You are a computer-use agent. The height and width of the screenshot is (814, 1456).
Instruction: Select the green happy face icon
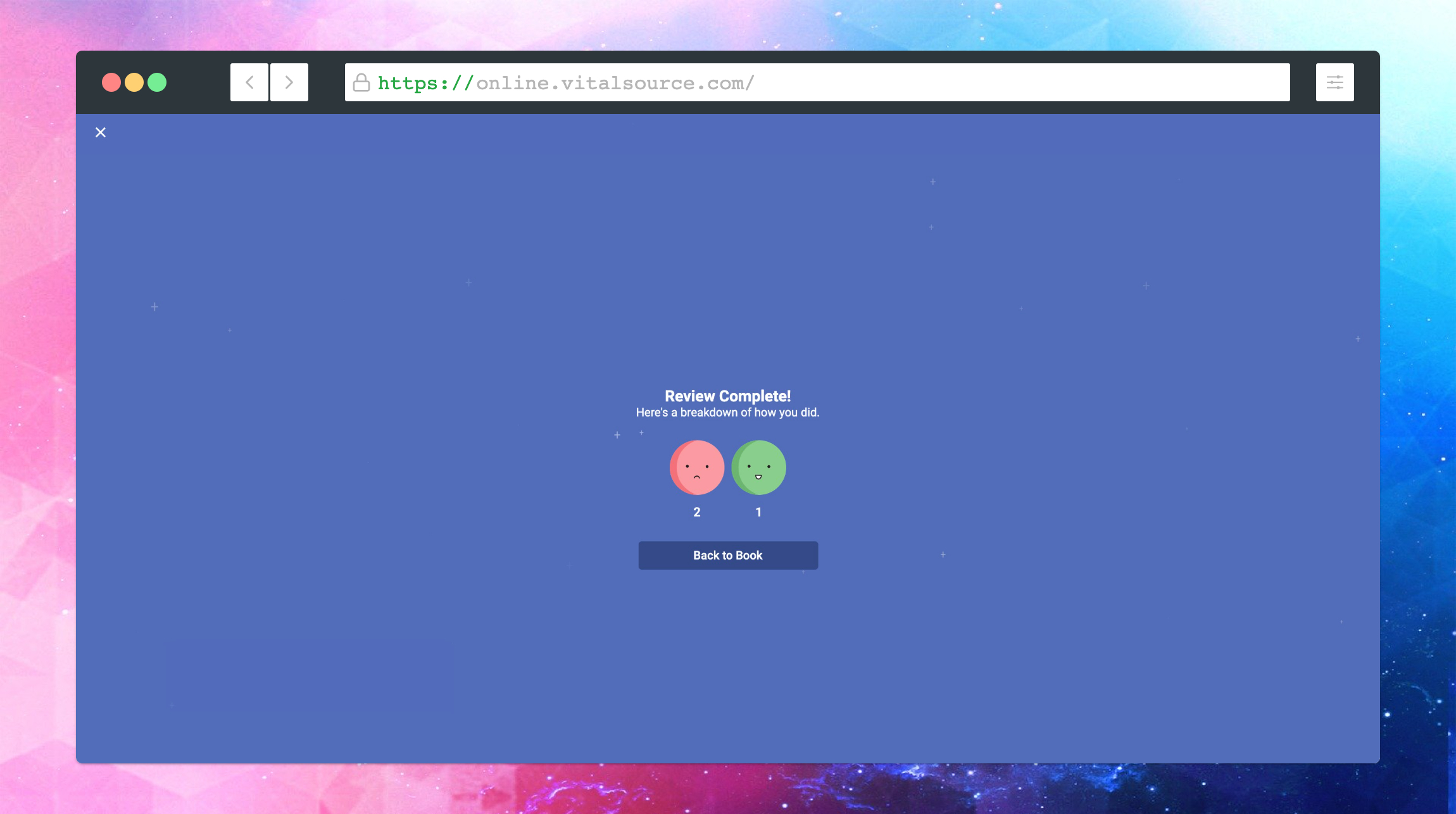click(x=759, y=468)
